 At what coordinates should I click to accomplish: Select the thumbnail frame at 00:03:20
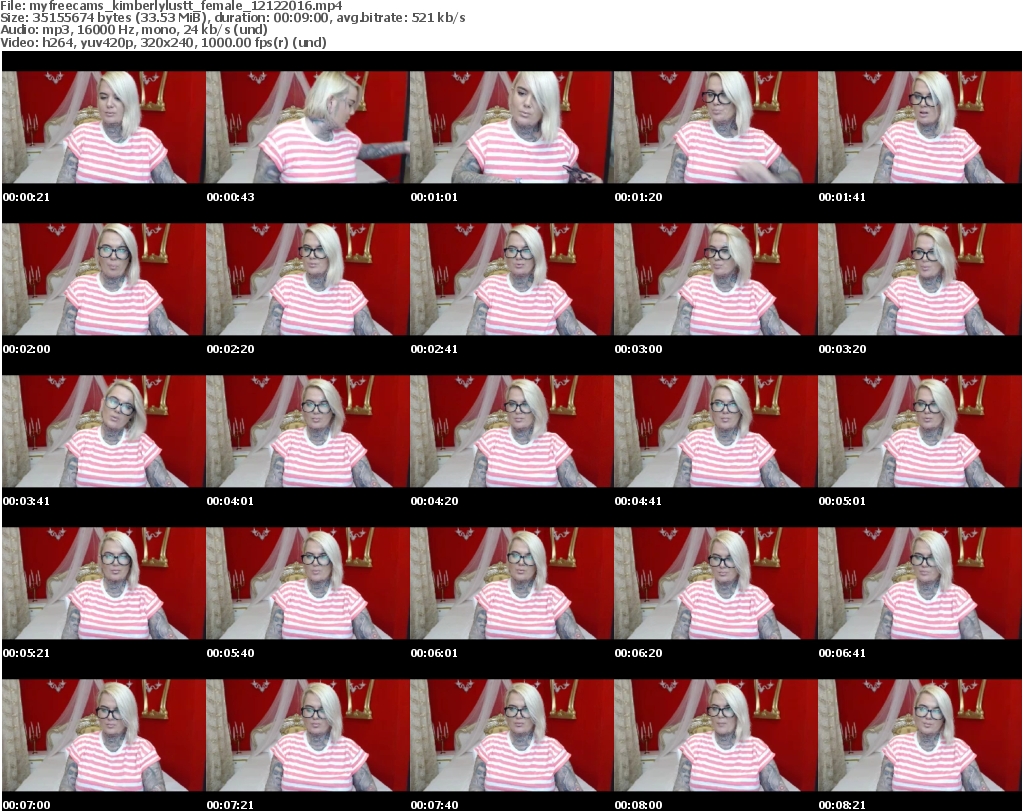tap(920, 279)
